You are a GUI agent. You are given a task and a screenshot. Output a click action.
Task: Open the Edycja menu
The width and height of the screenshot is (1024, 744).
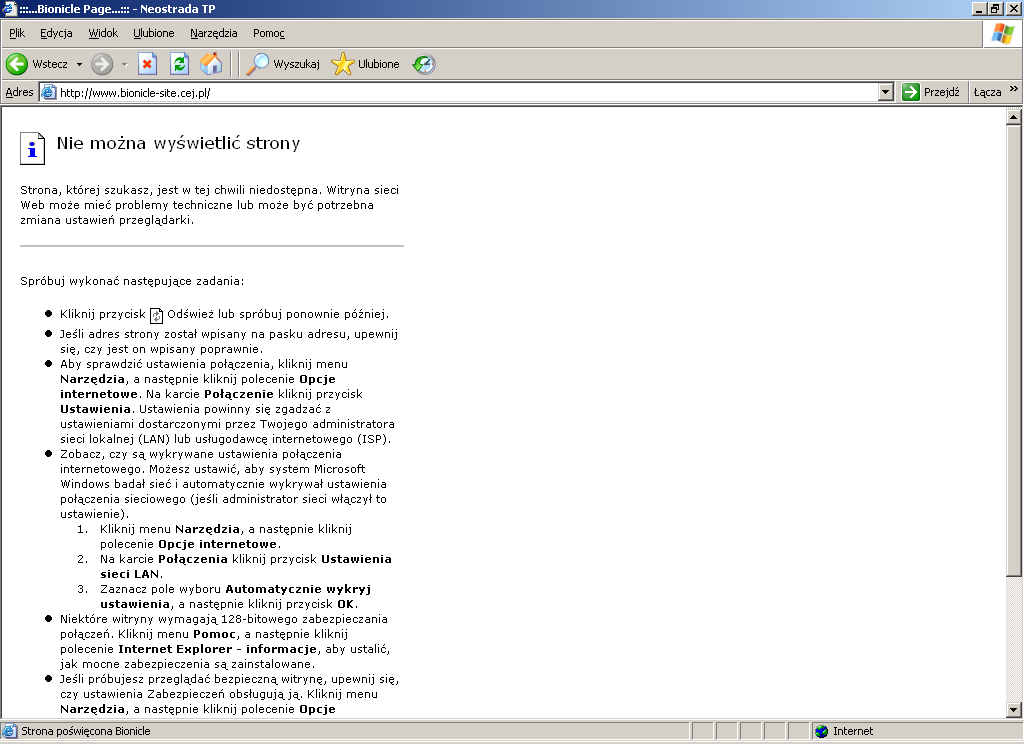click(56, 33)
